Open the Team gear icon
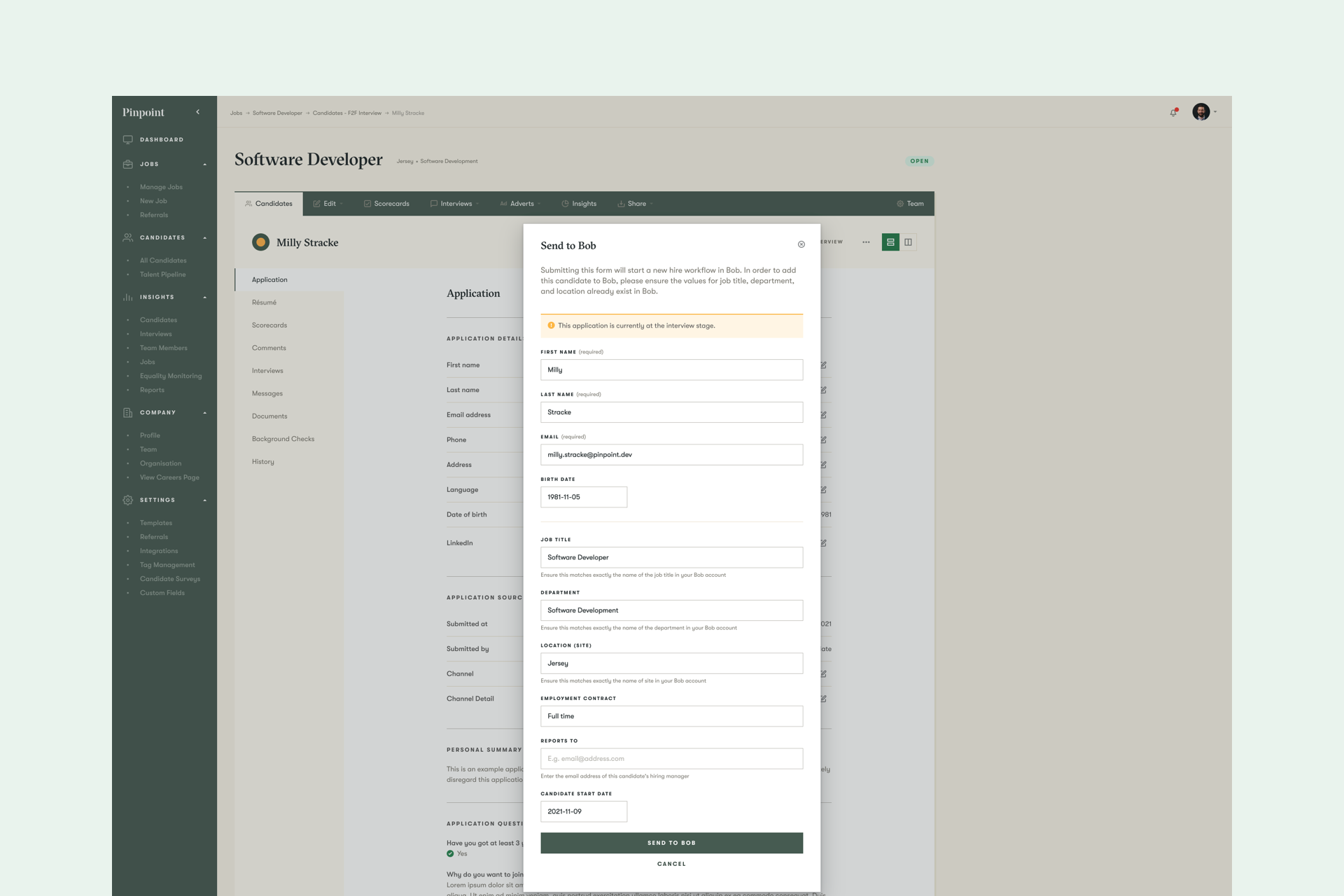Screen dimensions: 1344x896 (x=901, y=204)
